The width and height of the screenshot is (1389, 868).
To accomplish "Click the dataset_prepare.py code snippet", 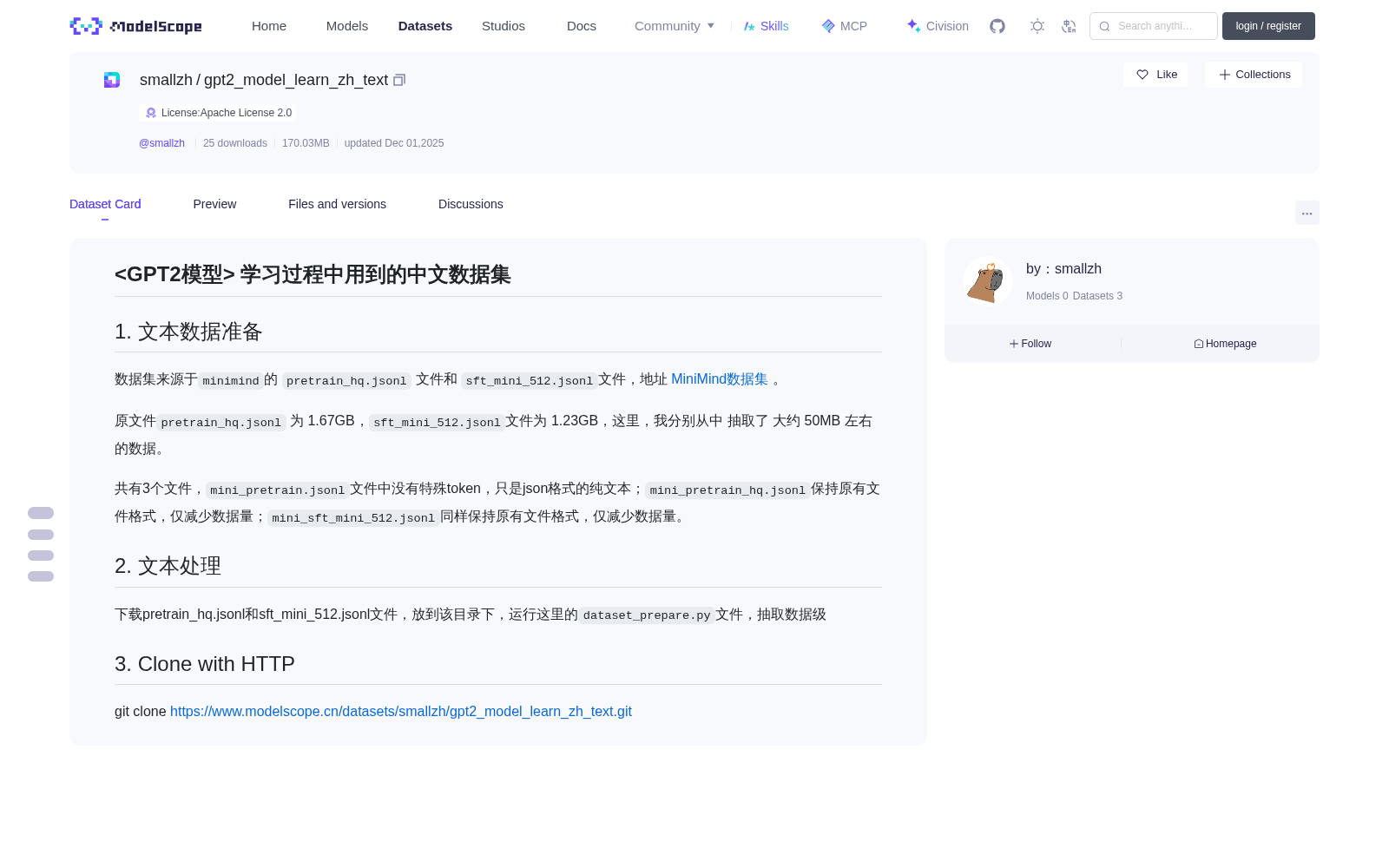I will [x=647, y=615].
